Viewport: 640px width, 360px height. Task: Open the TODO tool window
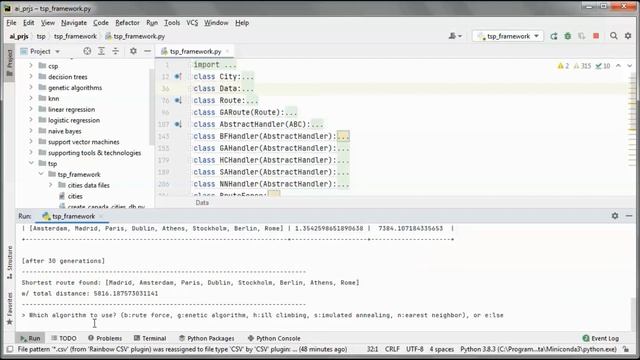coord(64,338)
